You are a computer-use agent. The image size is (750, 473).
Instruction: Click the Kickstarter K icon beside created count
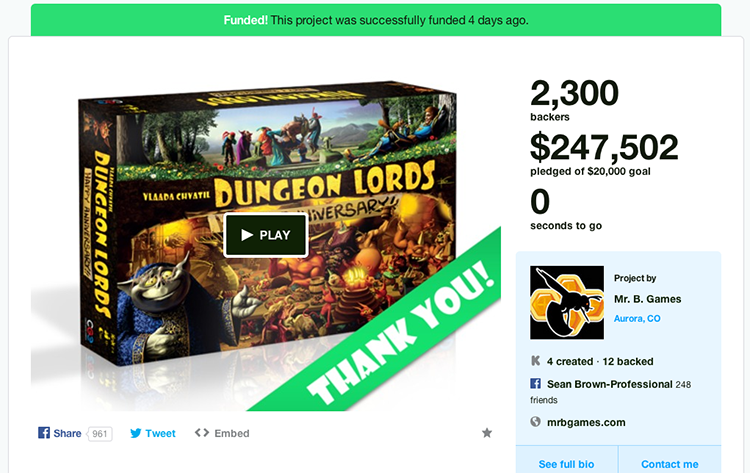(536, 361)
